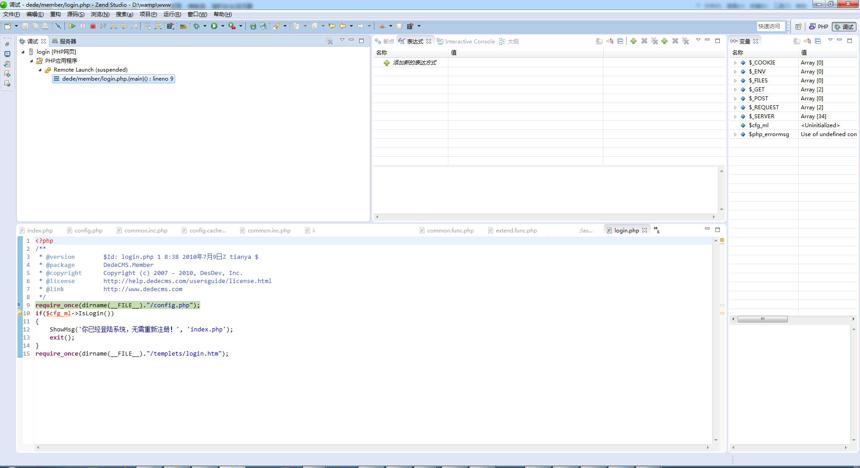Add a new expression via green plus icon
Image resolution: width=860 pixels, height=468 pixels.
[633, 41]
